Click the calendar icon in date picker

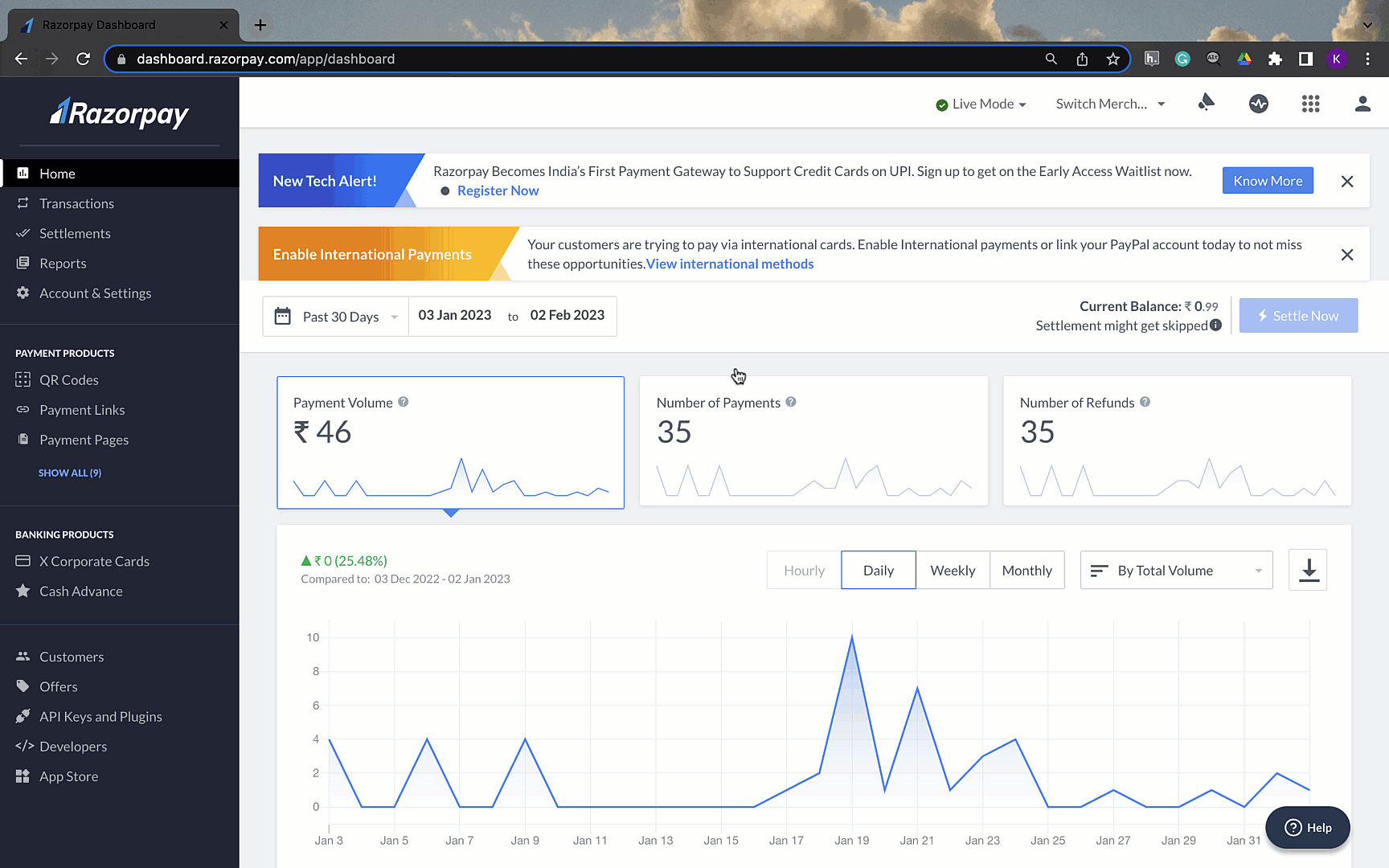(283, 316)
